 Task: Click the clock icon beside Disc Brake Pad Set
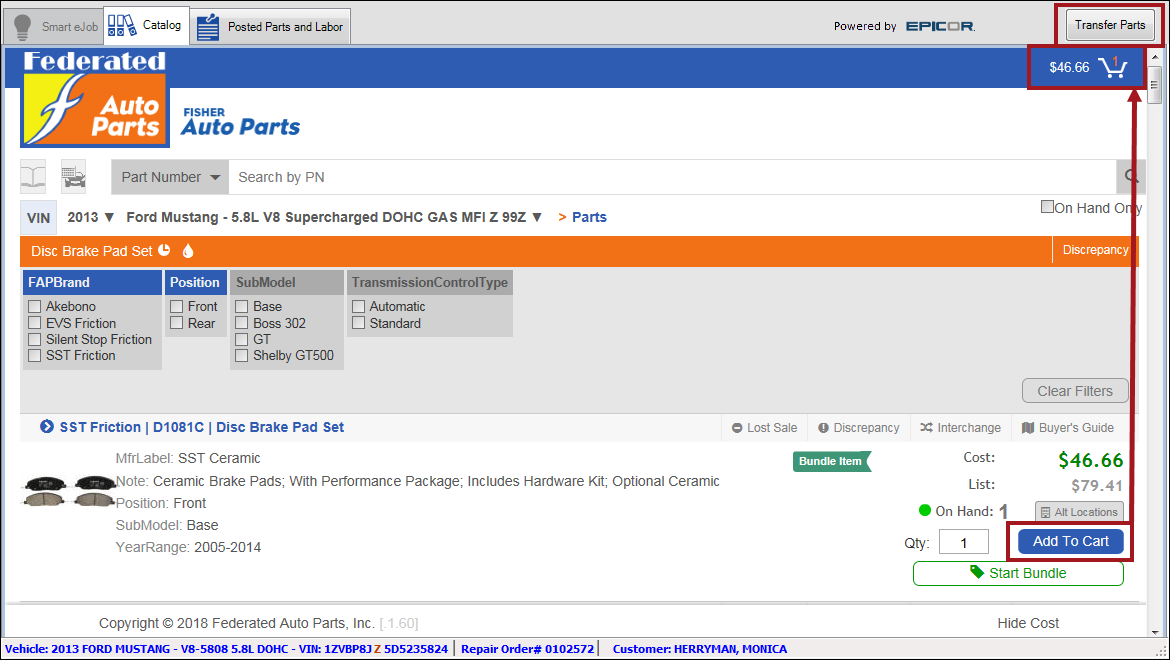point(163,251)
